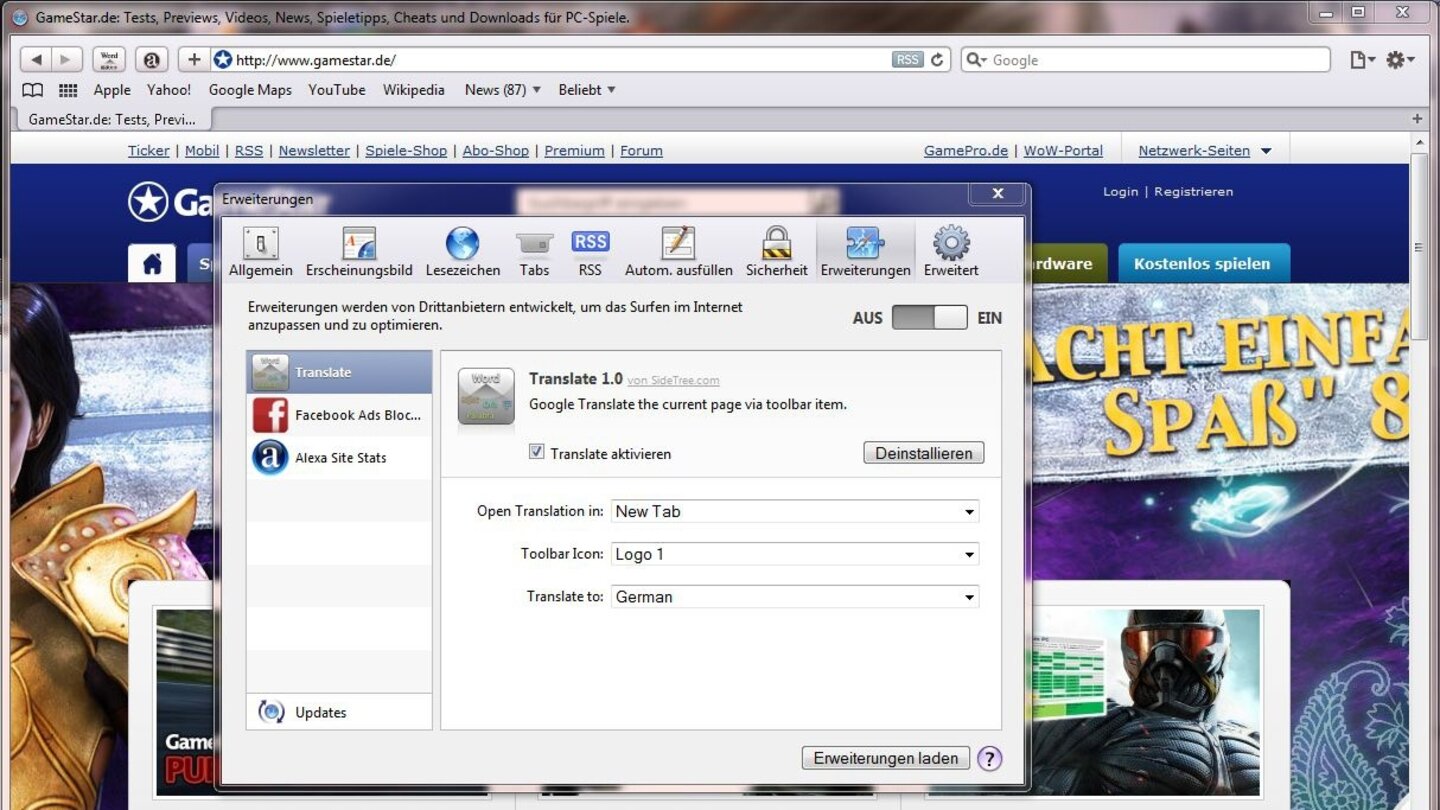
Task: Select Facebook Ads Bloc... extension
Action: click(339, 415)
